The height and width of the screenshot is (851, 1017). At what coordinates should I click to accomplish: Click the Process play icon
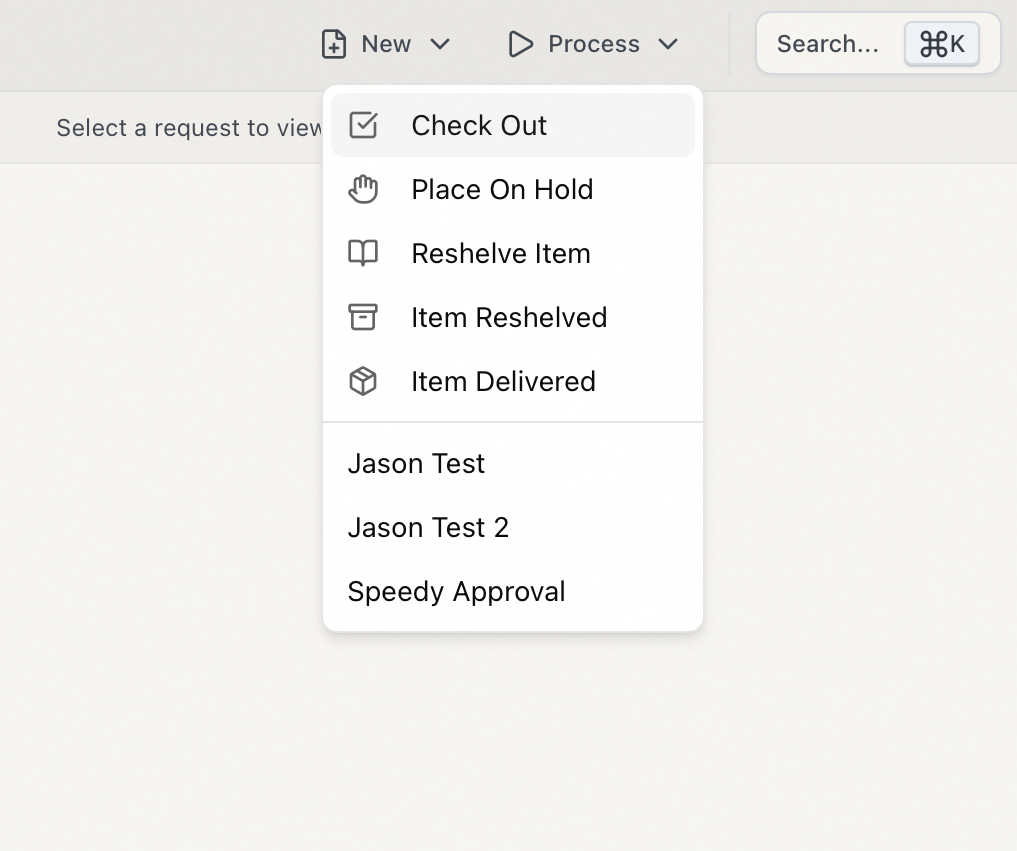[521, 44]
